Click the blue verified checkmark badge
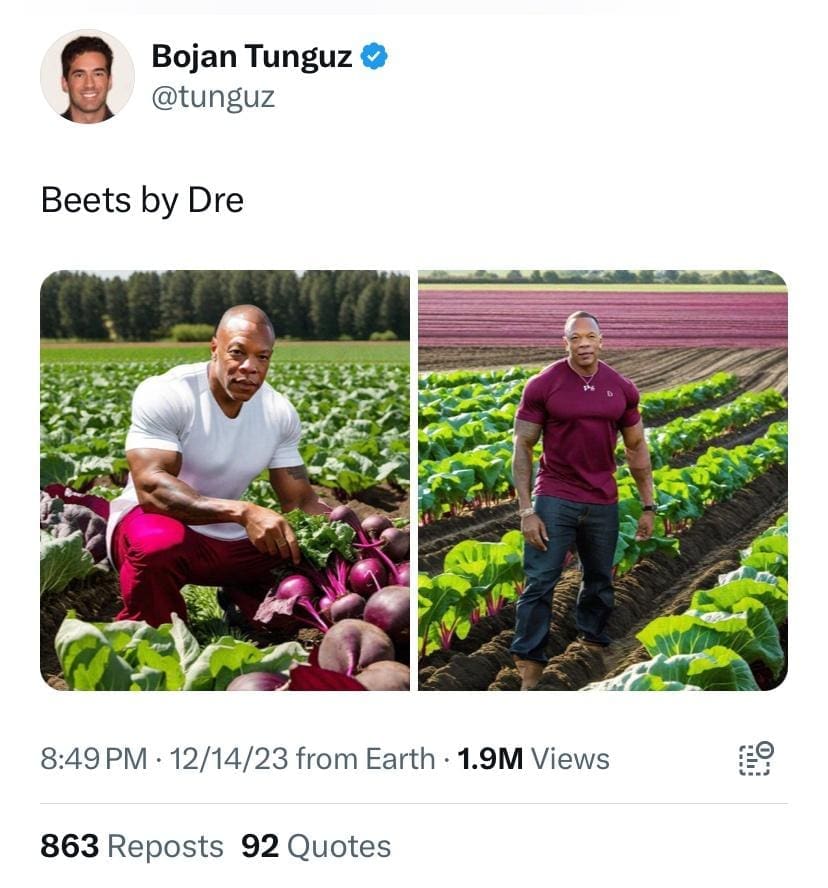This screenshot has height=888, width=828. pos(374,58)
